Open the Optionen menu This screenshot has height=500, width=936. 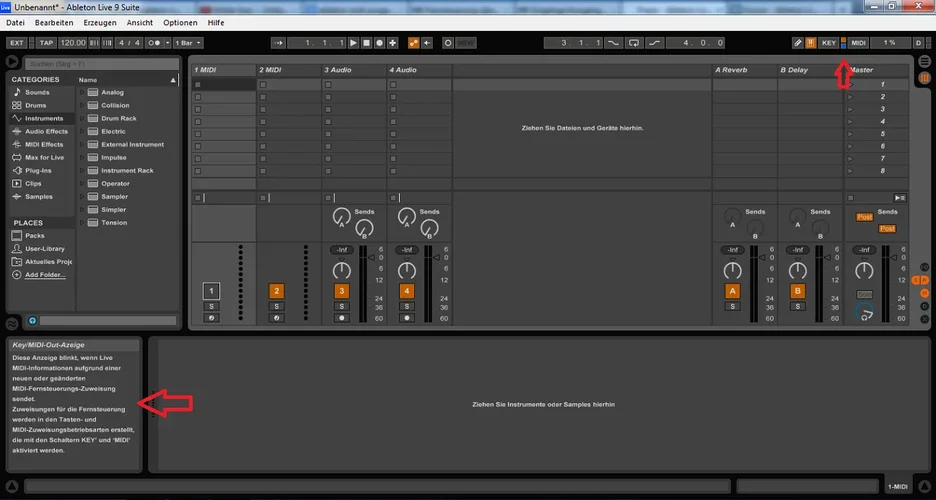point(180,23)
